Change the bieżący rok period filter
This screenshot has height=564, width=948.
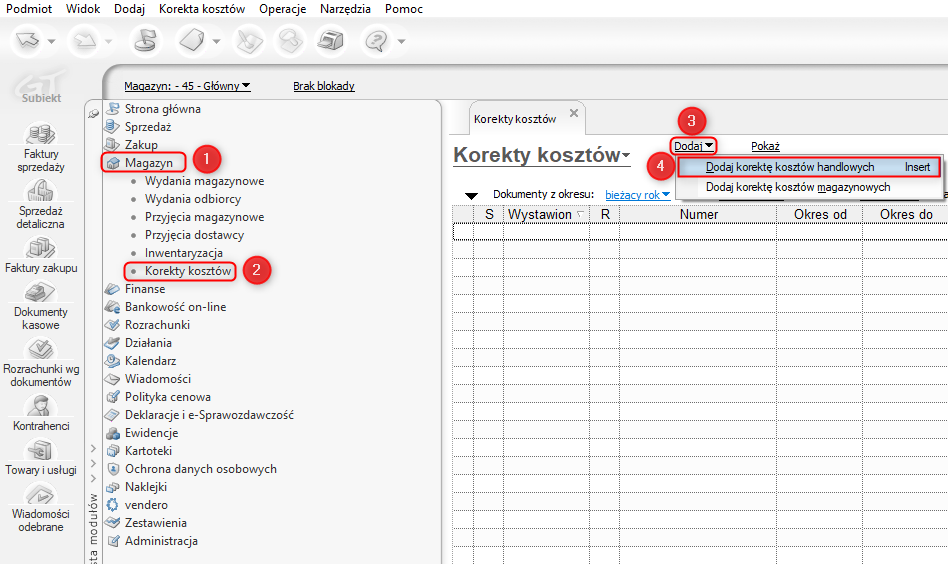(x=638, y=195)
